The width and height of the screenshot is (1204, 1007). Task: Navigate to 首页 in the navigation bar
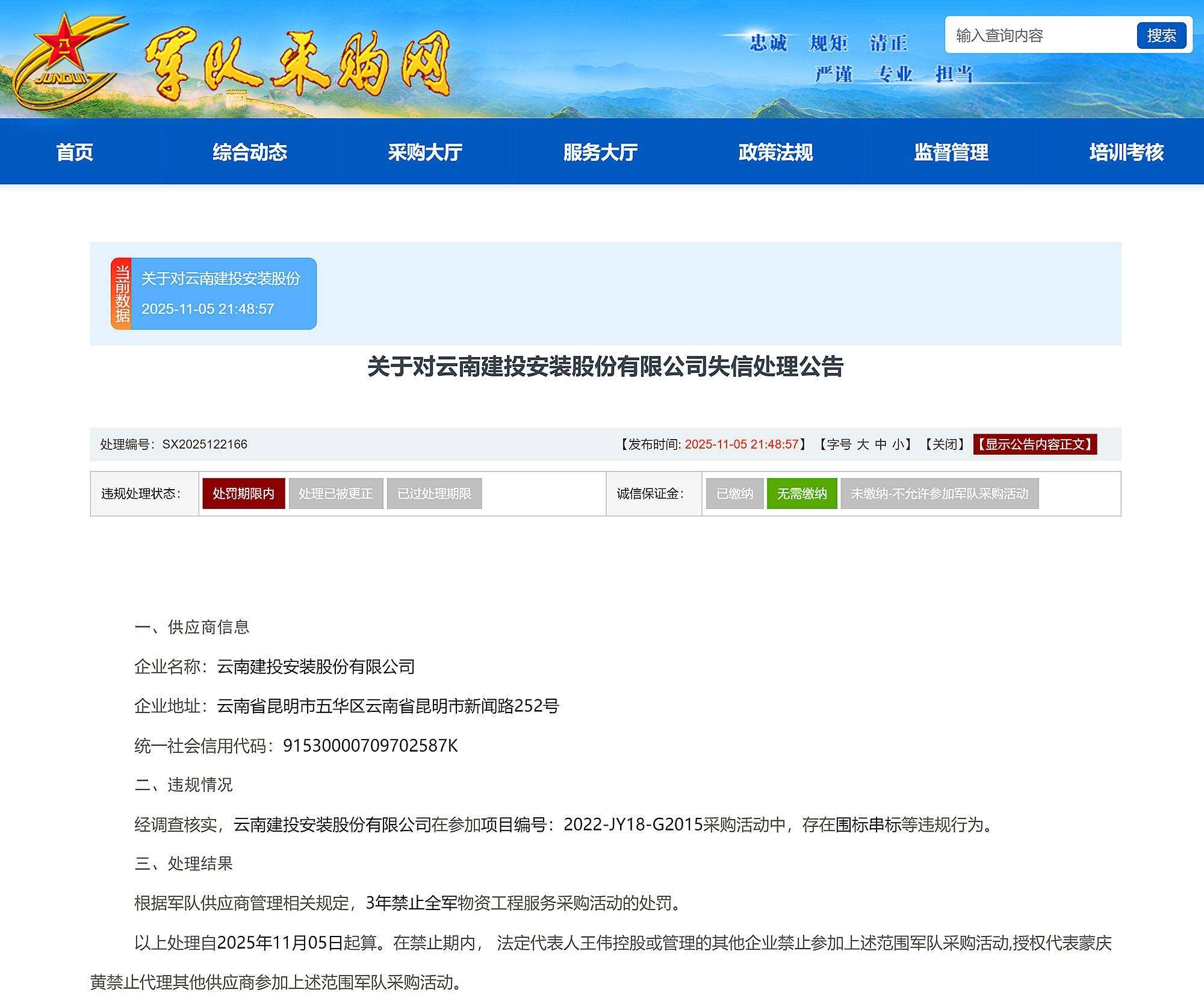pyautogui.click(x=75, y=154)
